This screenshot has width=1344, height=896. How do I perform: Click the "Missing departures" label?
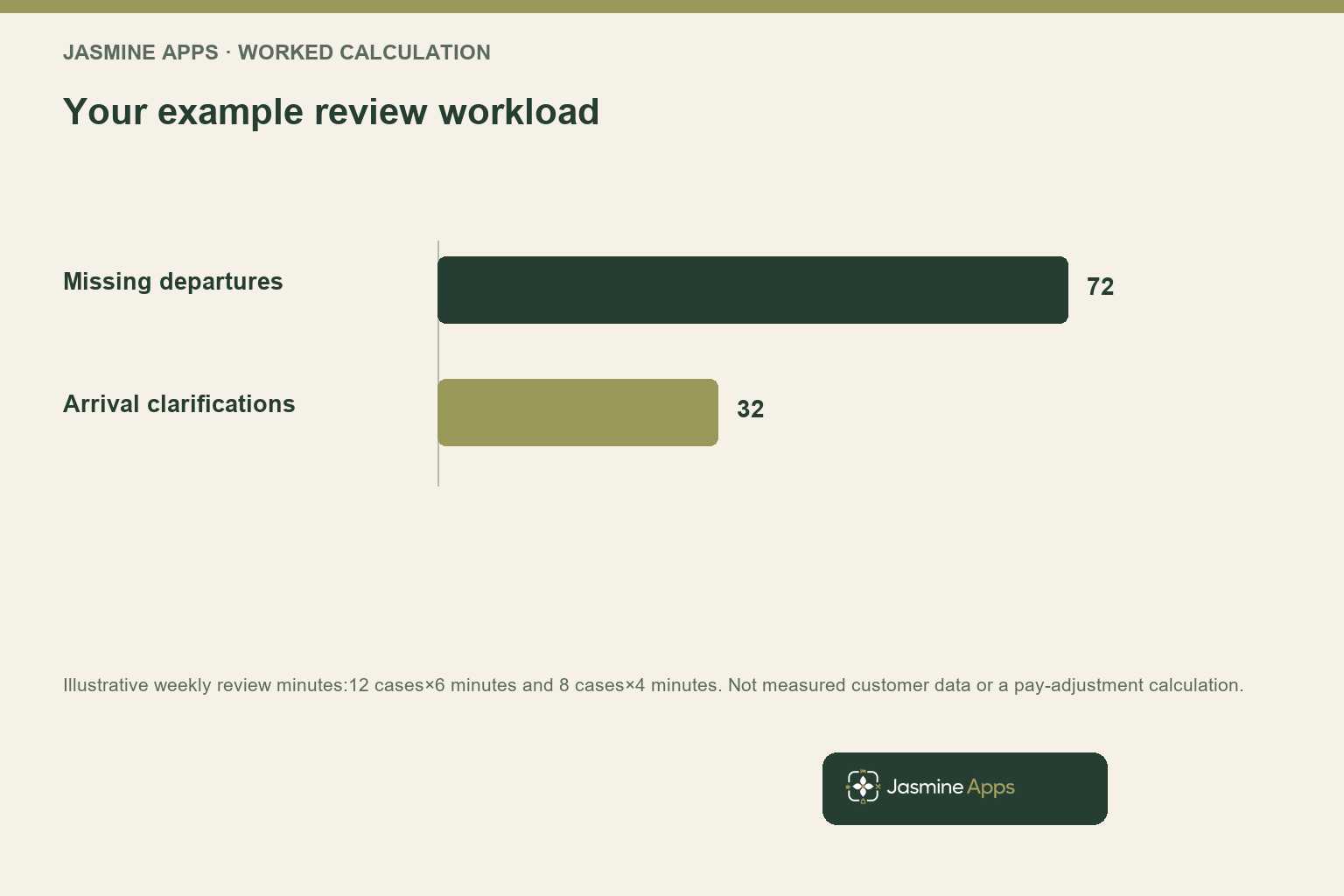pos(173,282)
